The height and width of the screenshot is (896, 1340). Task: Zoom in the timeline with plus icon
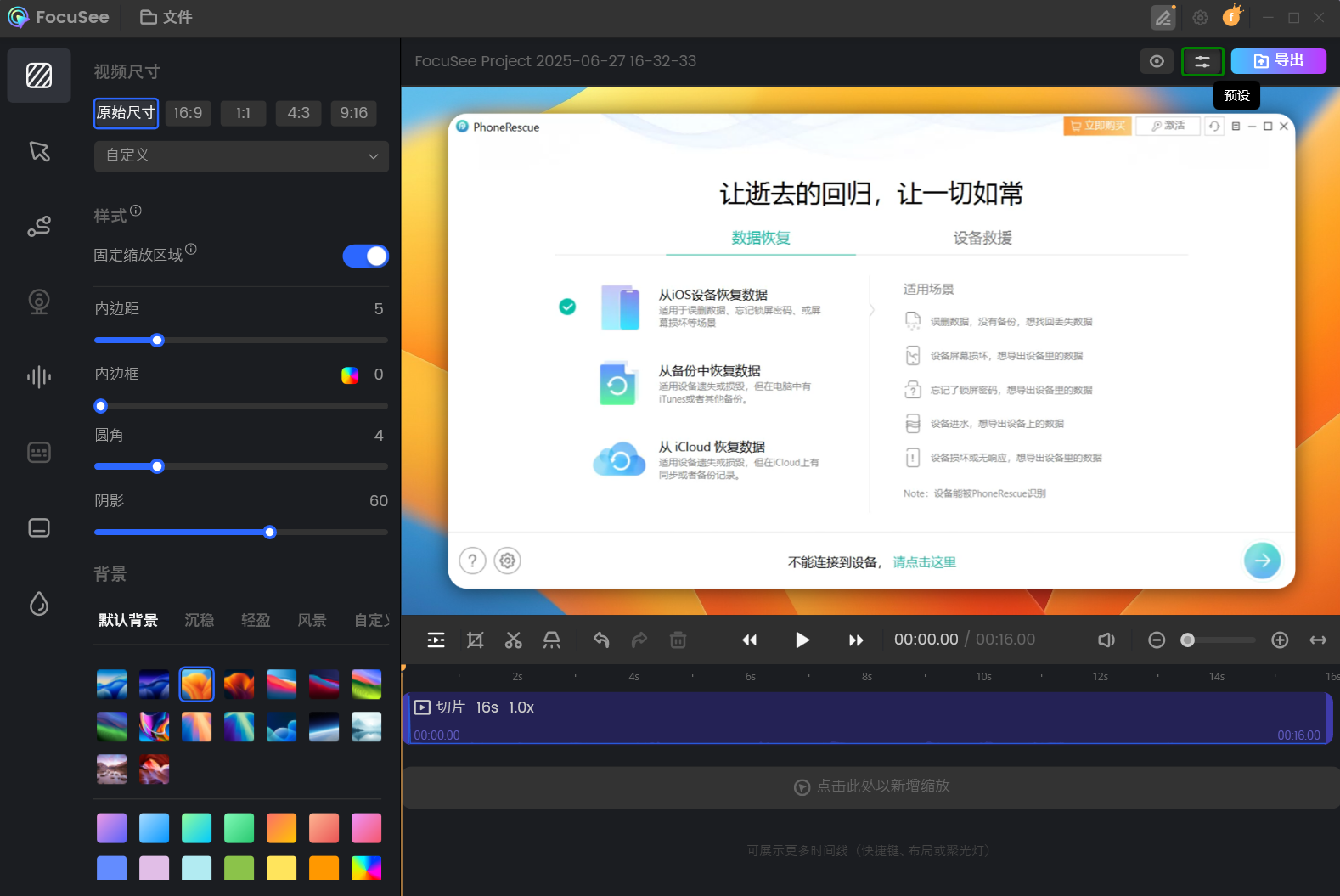(x=1280, y=640)
